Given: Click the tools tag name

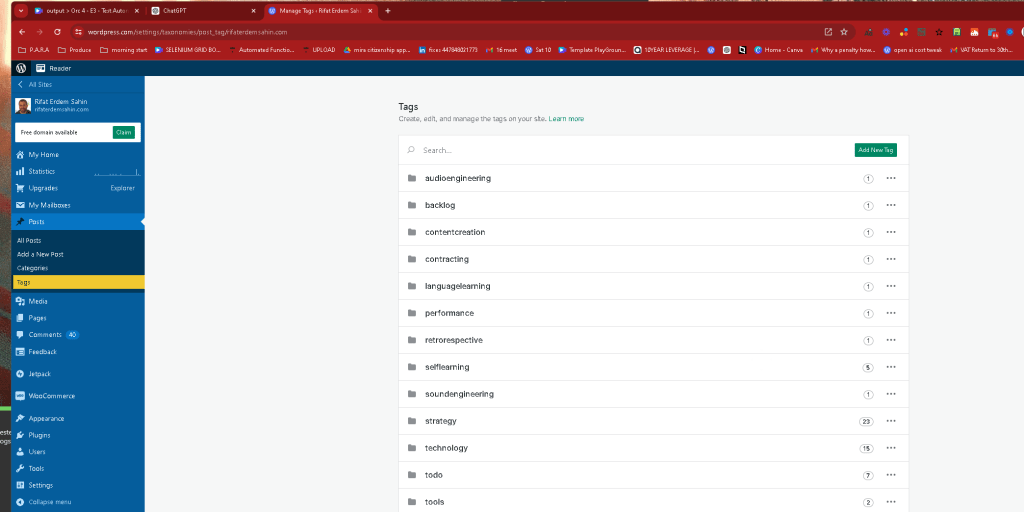Looking at the screenshot, I should tap(434, 502).
